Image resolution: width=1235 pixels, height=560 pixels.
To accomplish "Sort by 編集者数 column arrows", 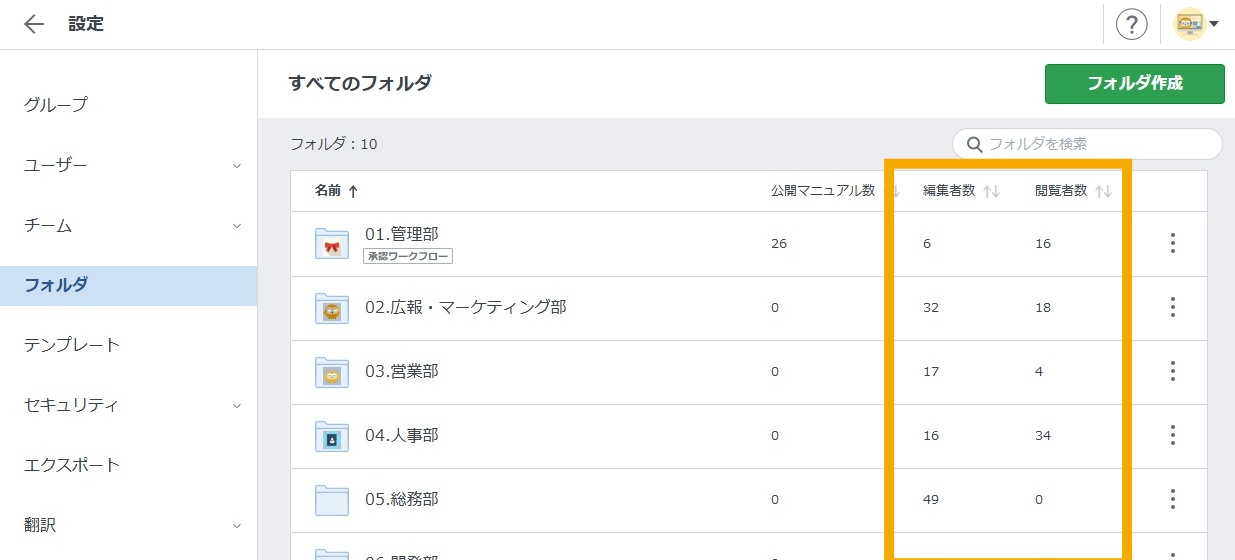I will click(991, 191).
